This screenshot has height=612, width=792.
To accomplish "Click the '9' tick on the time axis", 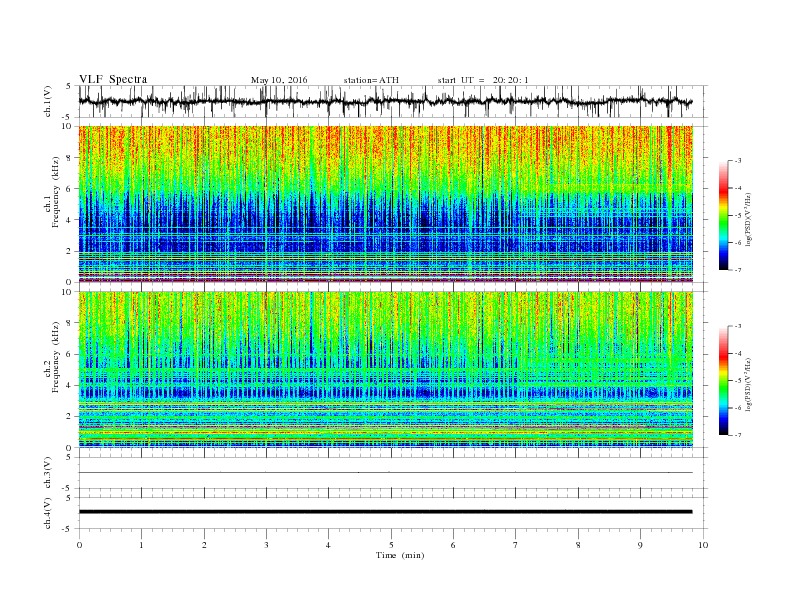I will click(640, 545).
